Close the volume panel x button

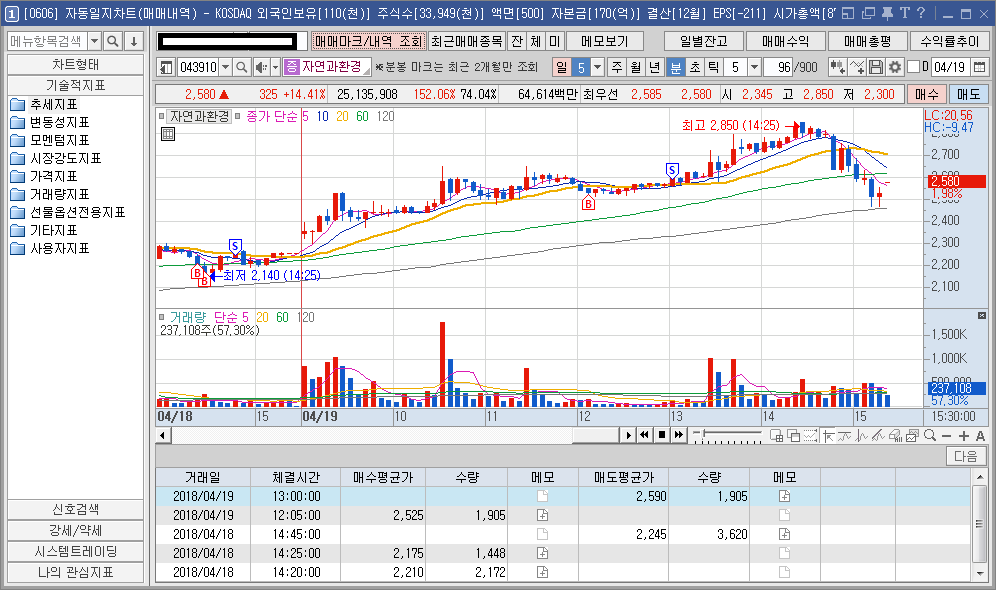[x=981, y=316]
